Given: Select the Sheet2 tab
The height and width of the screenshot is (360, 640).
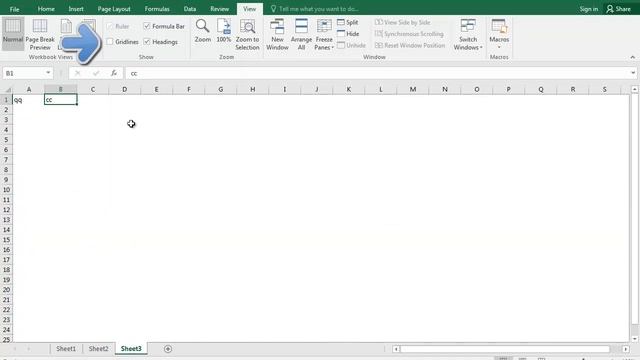Looking at the screenshot, I should click(98, 349).
